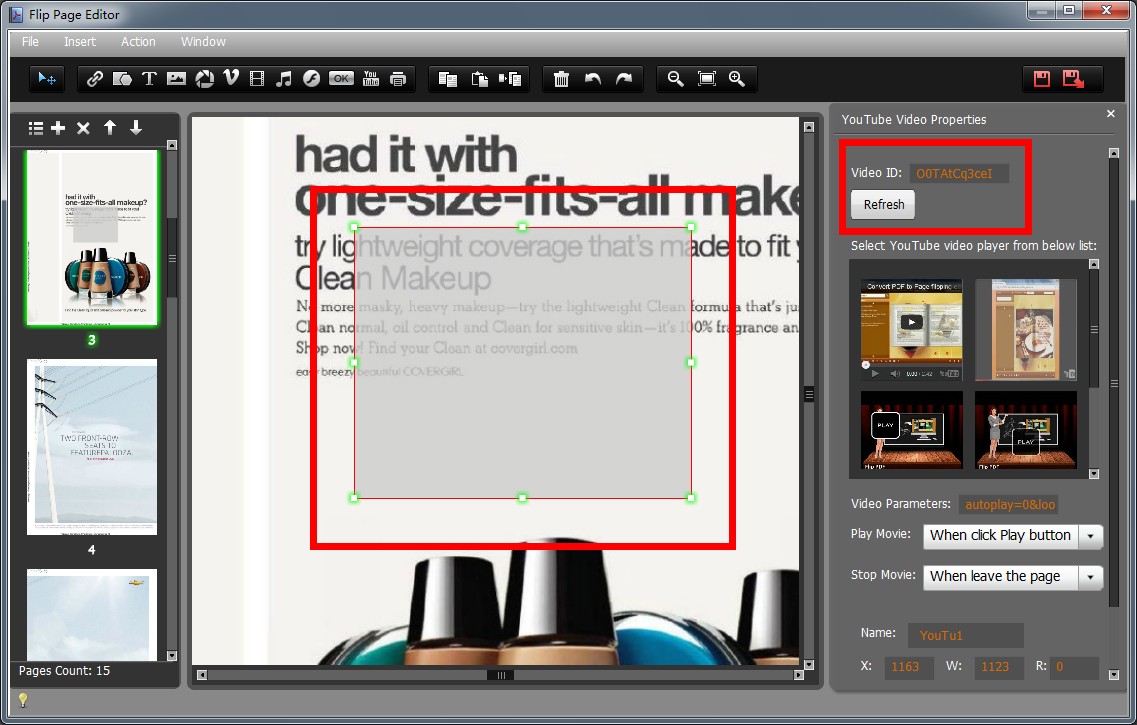Click the Refresh button
This screenshot has width=1137, height=725.
click(x=883, y=204)
